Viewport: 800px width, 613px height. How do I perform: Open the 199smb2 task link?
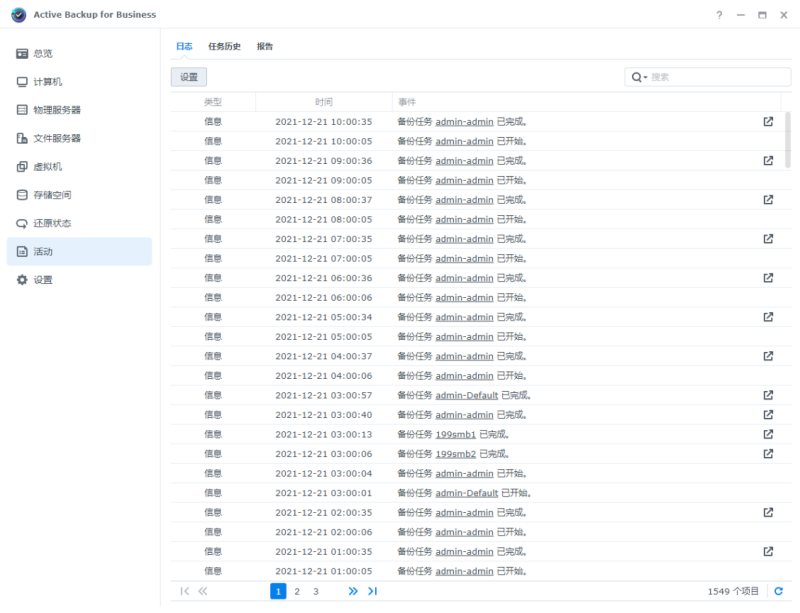pyautogui.click(x=455, y=454)
